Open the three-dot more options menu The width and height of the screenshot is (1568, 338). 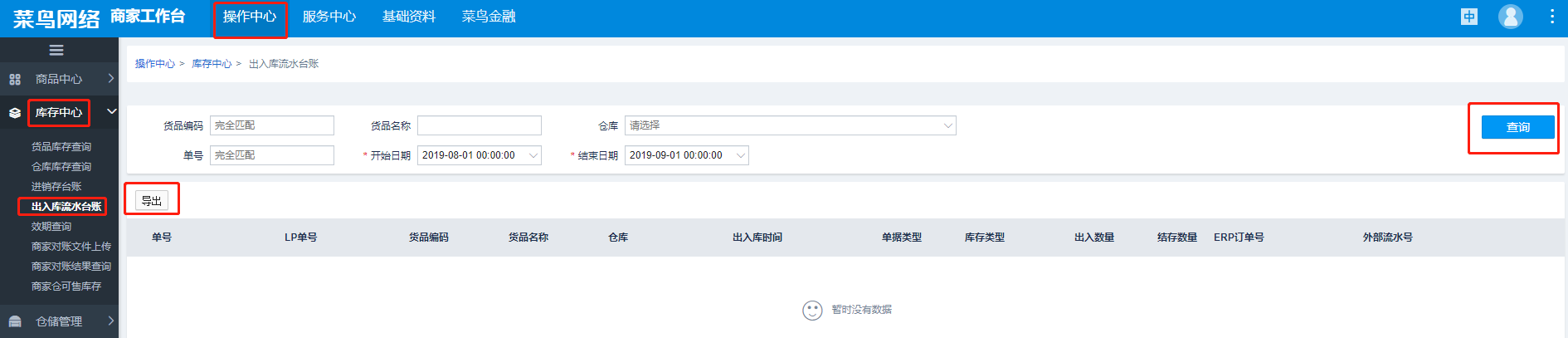click(x=1551, y=17)
